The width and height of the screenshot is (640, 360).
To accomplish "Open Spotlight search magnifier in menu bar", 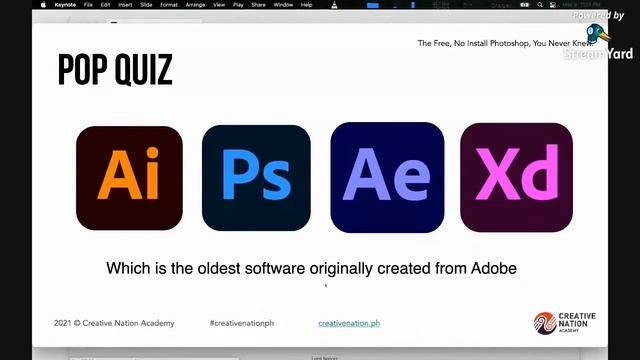I will click(540, 5).
